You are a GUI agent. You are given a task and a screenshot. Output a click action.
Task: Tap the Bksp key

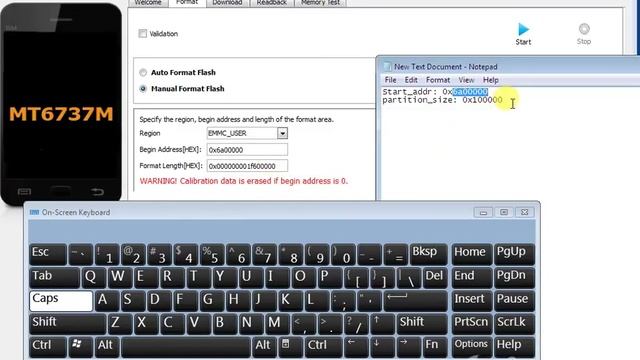pyautogui.click(x=428, y=254)
